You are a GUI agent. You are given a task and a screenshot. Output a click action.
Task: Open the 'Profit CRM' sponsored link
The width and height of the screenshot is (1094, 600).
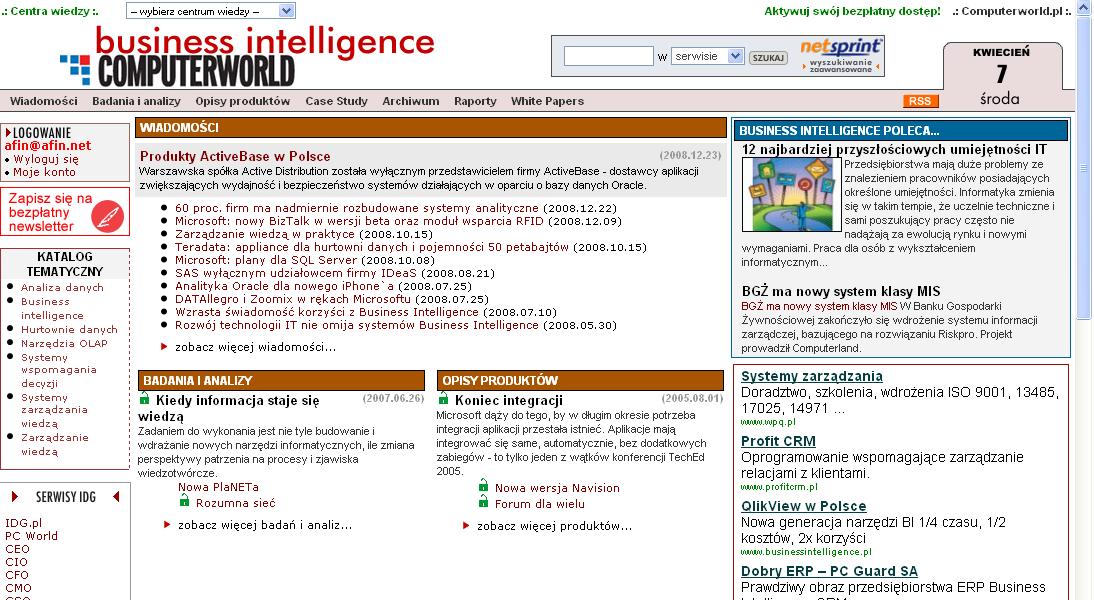(778, 441)
